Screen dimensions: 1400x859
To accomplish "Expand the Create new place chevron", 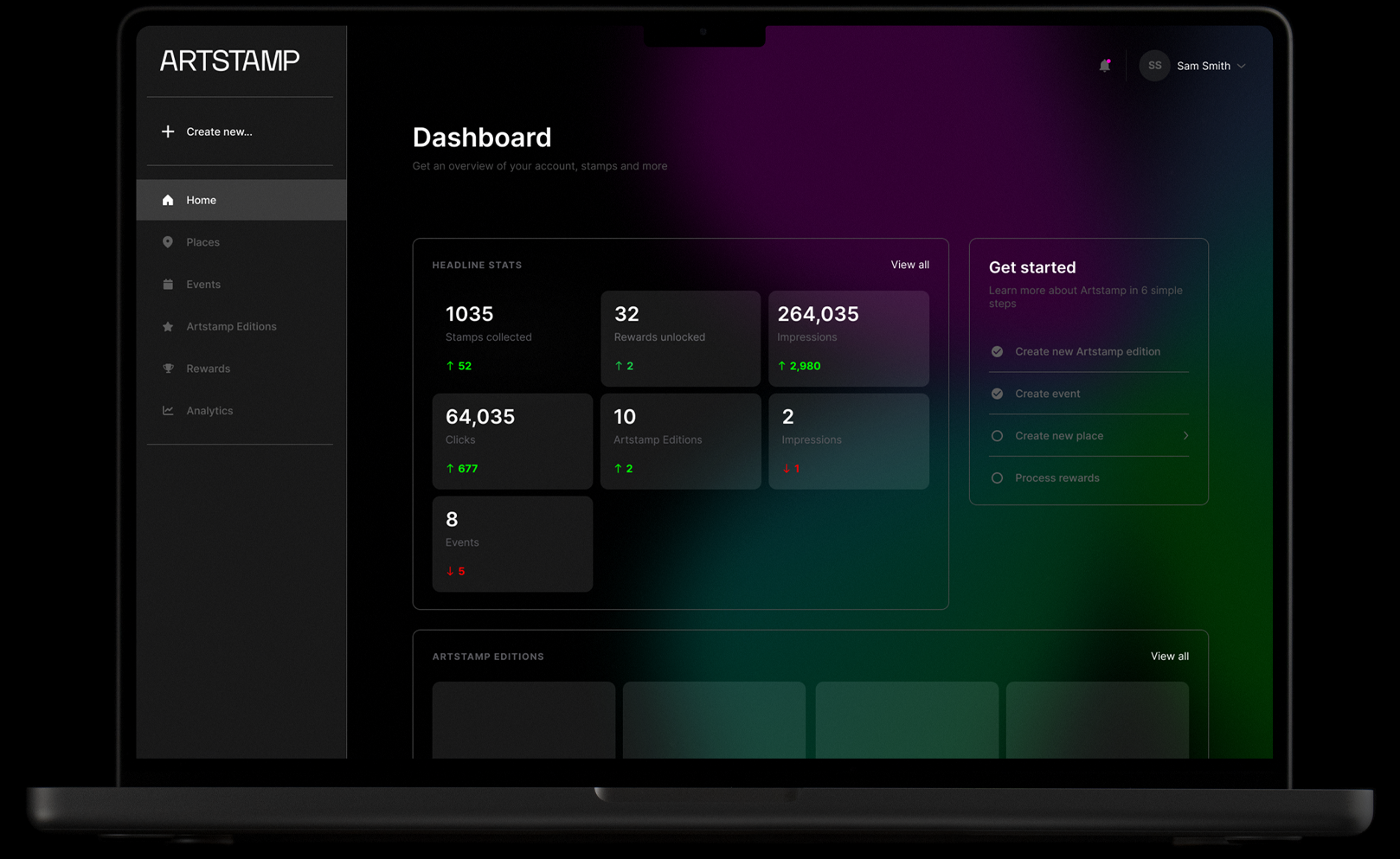I will 1185,436.
